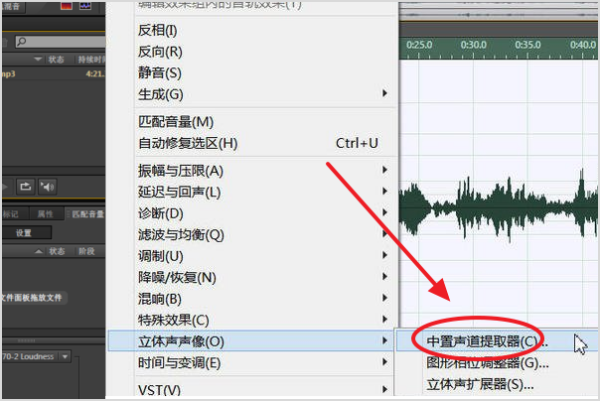Click the 阶段 column header
The height and width of the screenshot is (401, 600).
(x=86, y=251)
